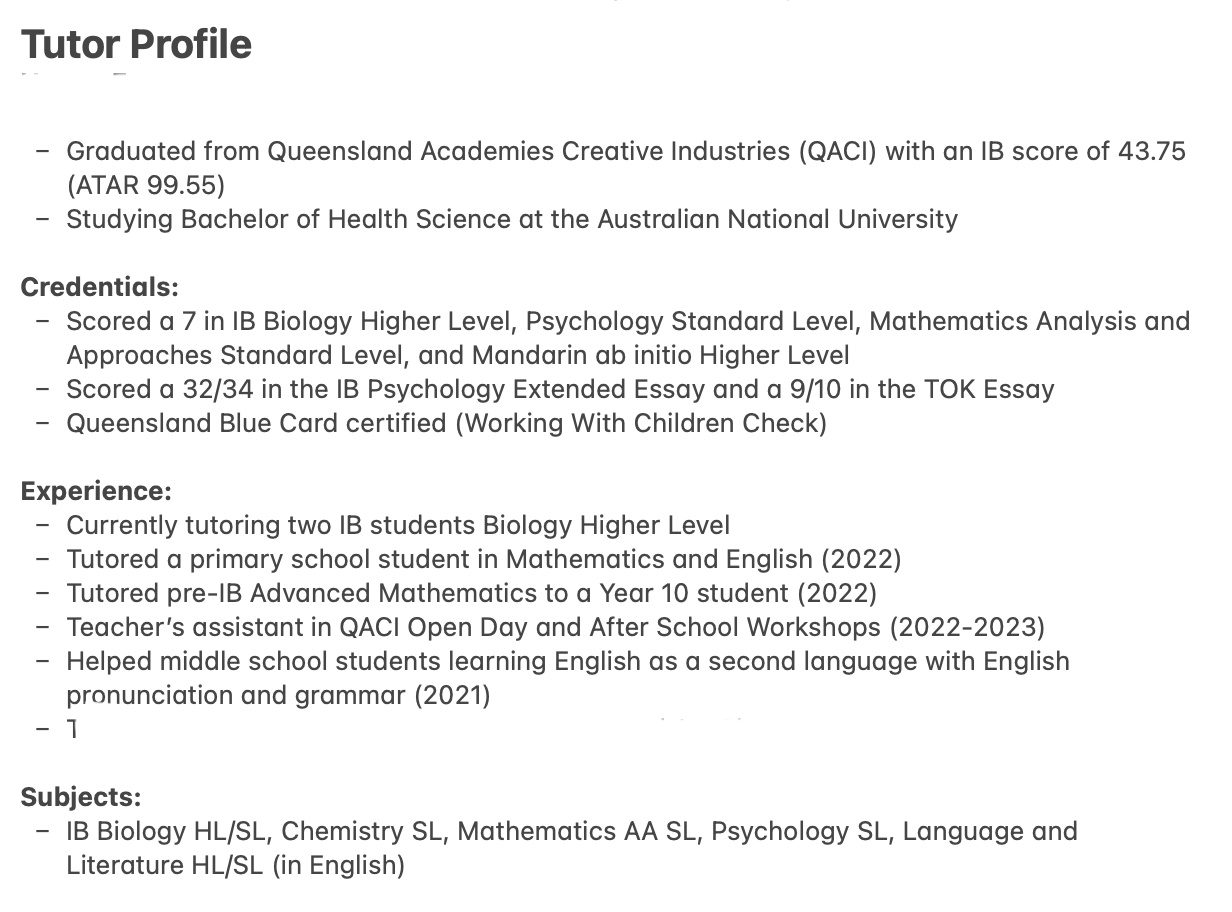The width and height of the screenshot is (1232, 912).
Task: Click the 'Literature HL/SL (in English)' text
Action: coord(235,865)
